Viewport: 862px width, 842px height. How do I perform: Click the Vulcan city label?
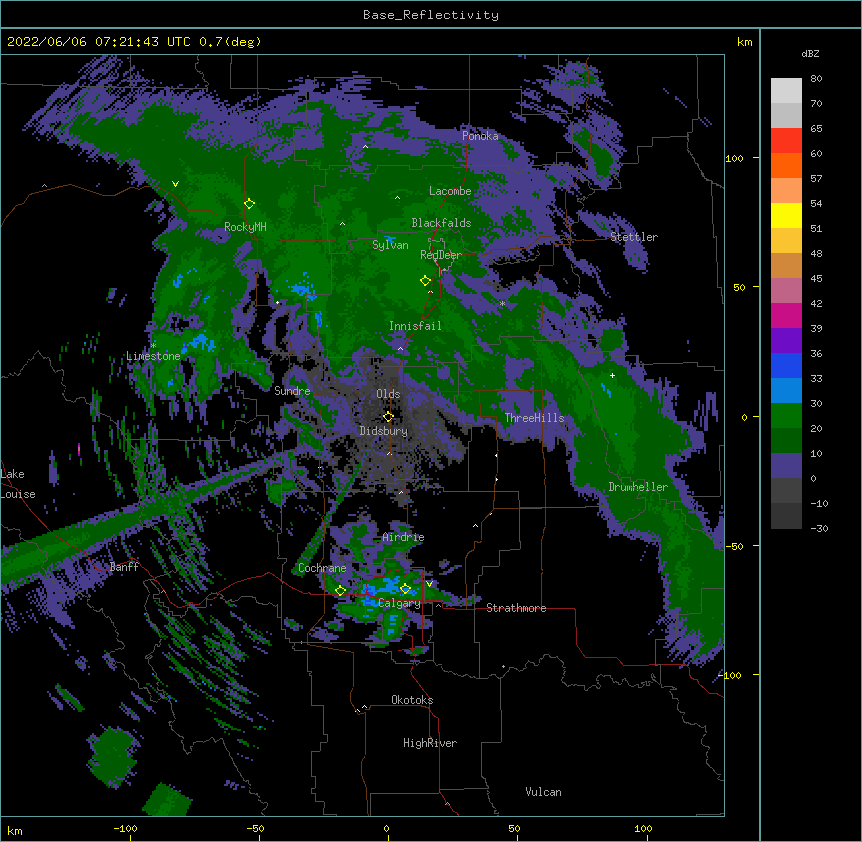(x=543, y=792)
